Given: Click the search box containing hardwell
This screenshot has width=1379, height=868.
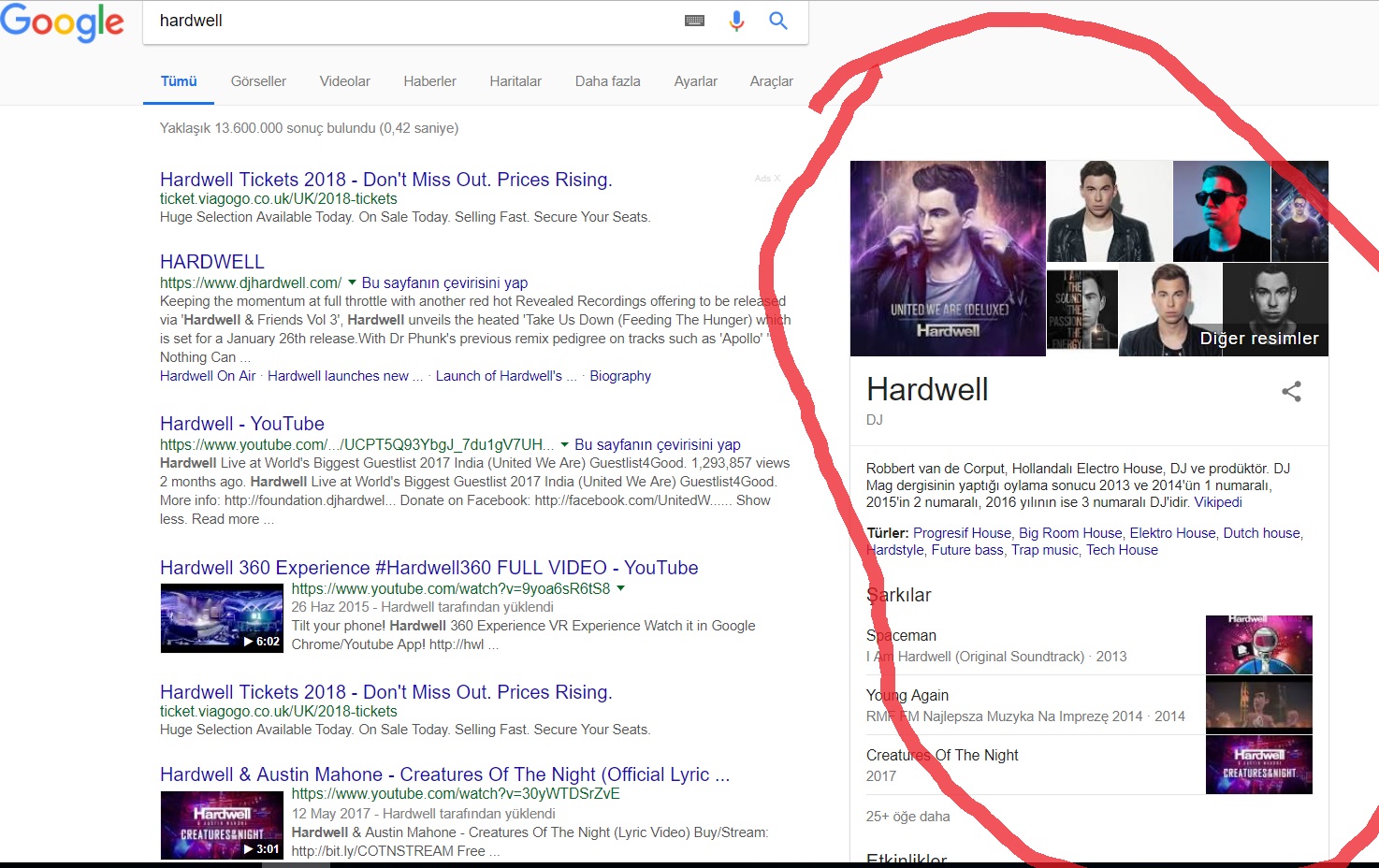Looking at the screenshot, I should click(412, 21).
